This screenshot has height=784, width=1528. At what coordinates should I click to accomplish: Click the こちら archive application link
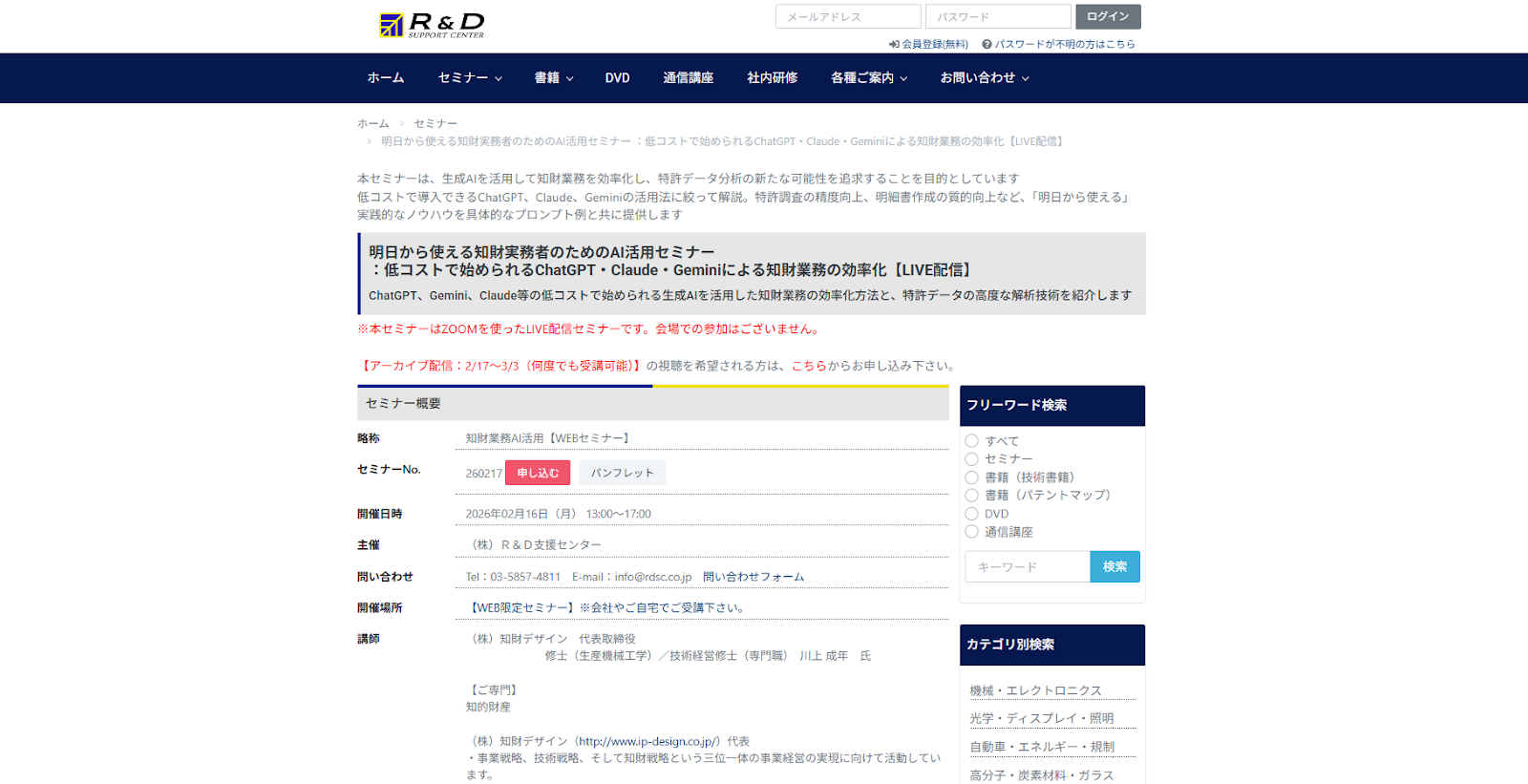[x=809, y=366]
